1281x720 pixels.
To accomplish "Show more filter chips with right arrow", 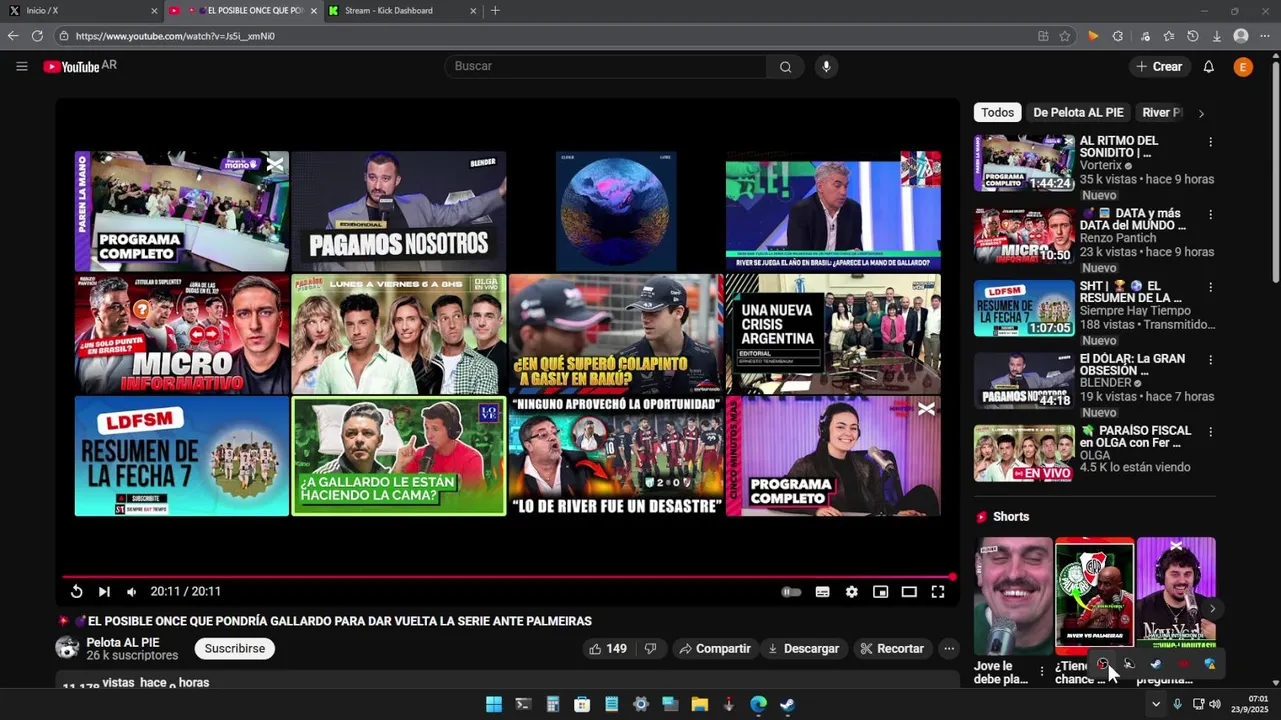I will [1201, 113].
